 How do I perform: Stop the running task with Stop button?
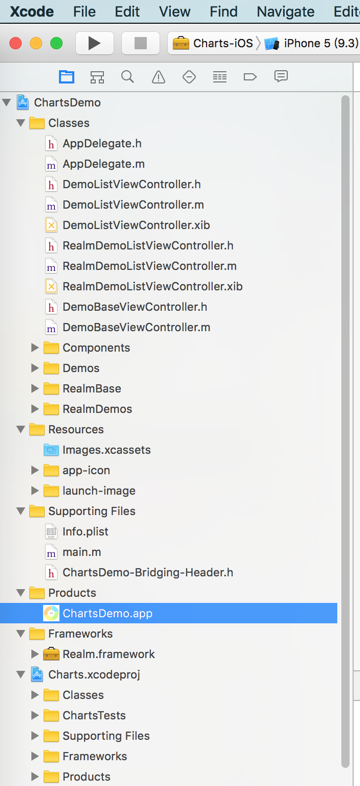[x=140, y=43]
